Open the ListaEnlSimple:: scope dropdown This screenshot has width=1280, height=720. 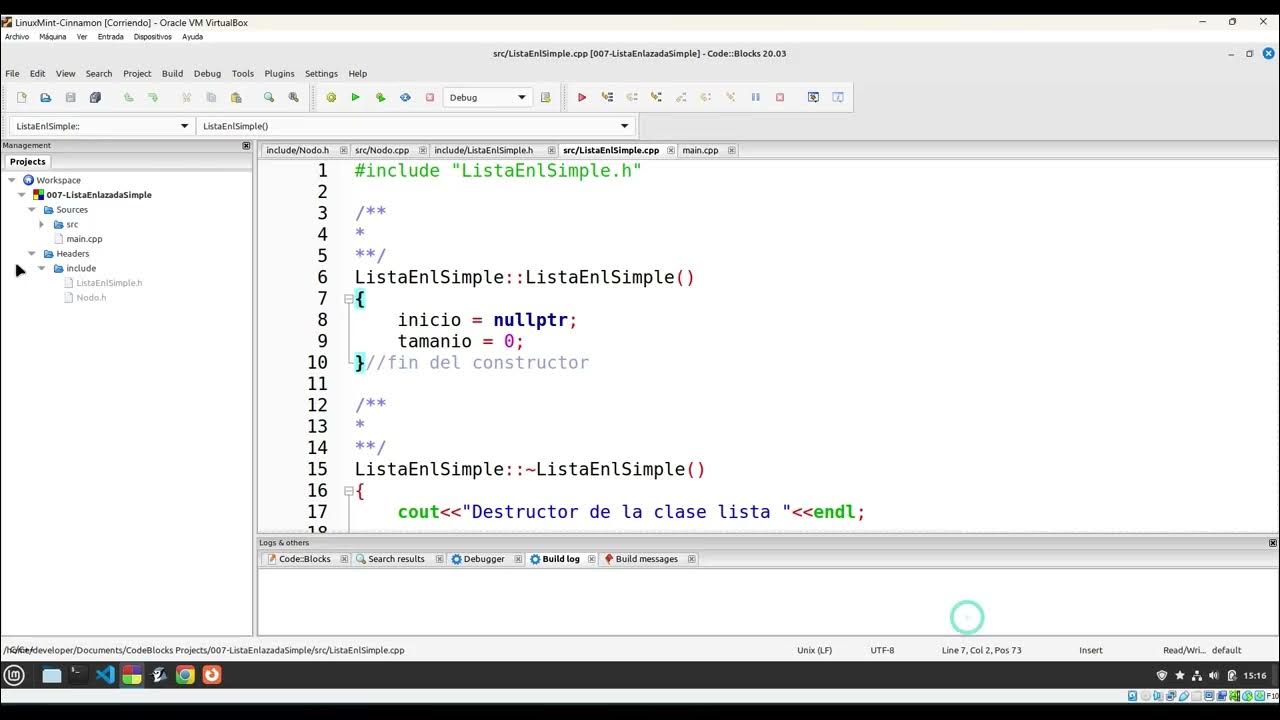[x=101, y=126]
